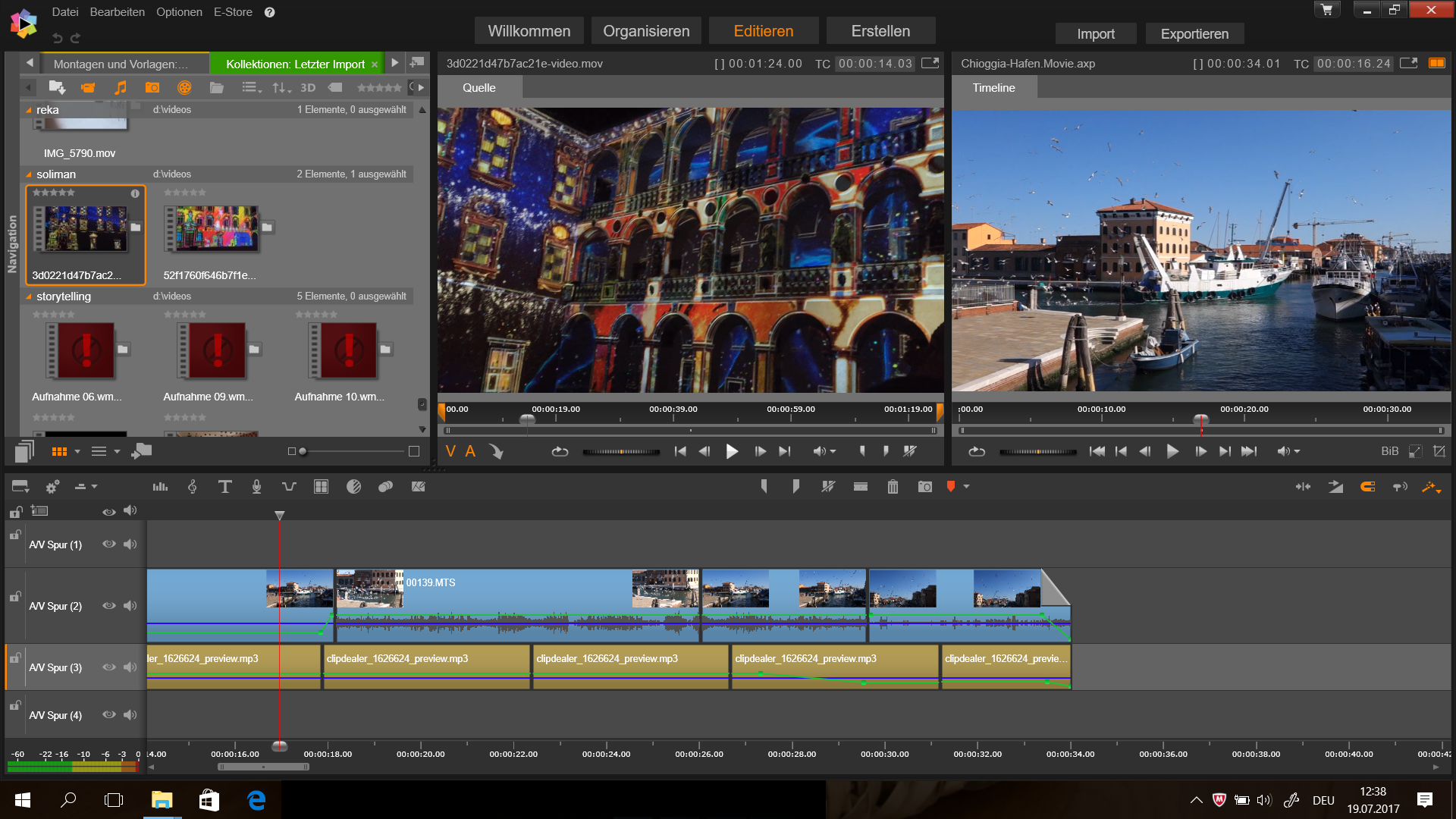Open the ScoreFitter treble clef tool
The height and width of the screenshot is (819, 1456).
coord(193,487)
